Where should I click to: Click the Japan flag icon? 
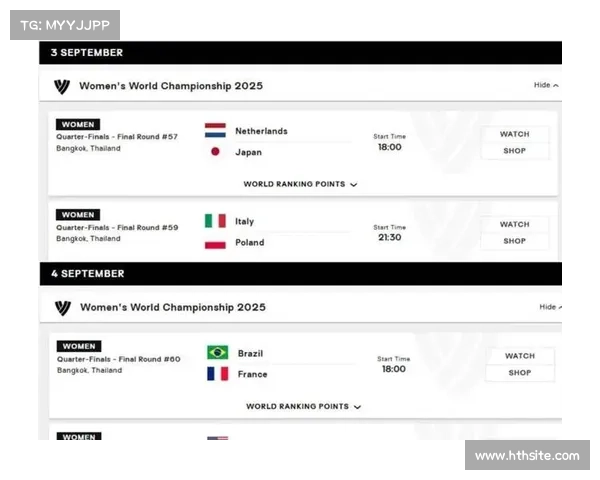215,152
